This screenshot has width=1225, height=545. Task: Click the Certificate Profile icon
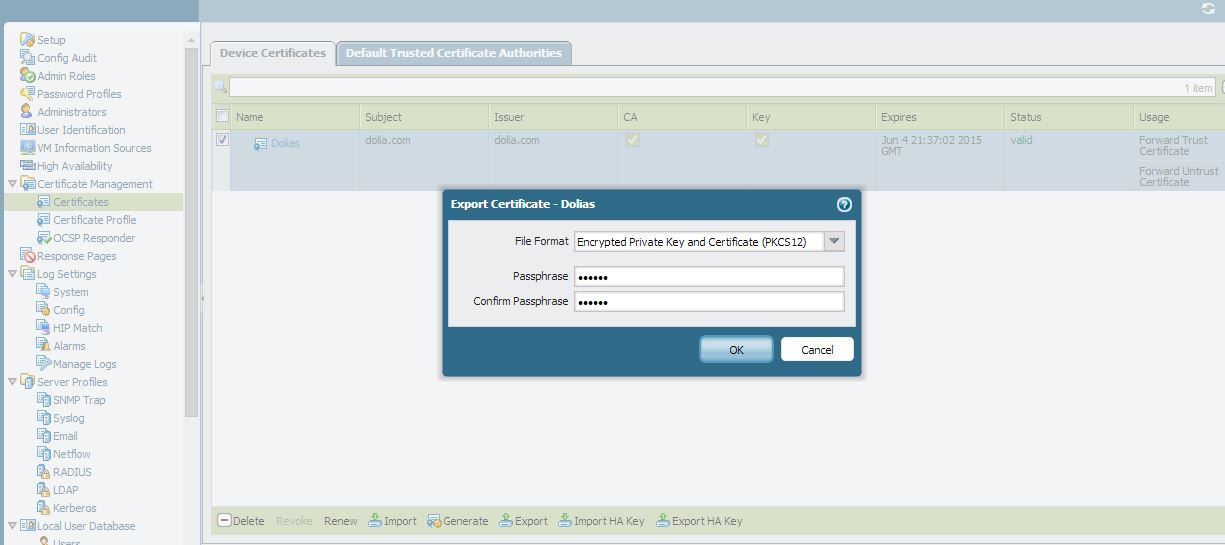(43, 220)
